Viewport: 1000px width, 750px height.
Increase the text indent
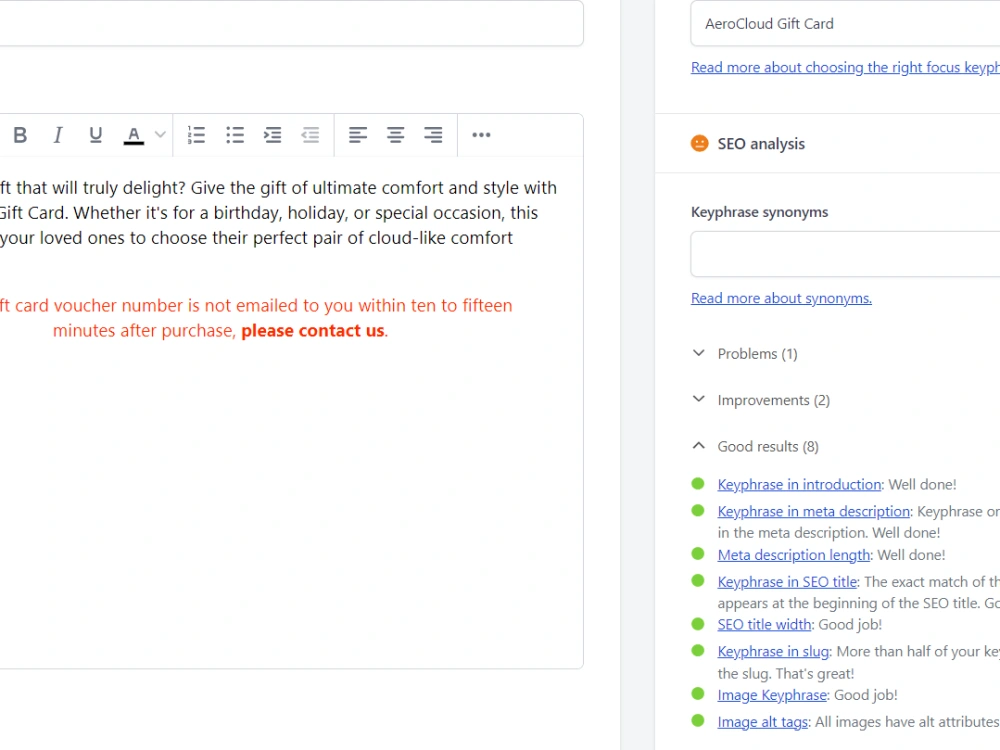tap(272, 135)
